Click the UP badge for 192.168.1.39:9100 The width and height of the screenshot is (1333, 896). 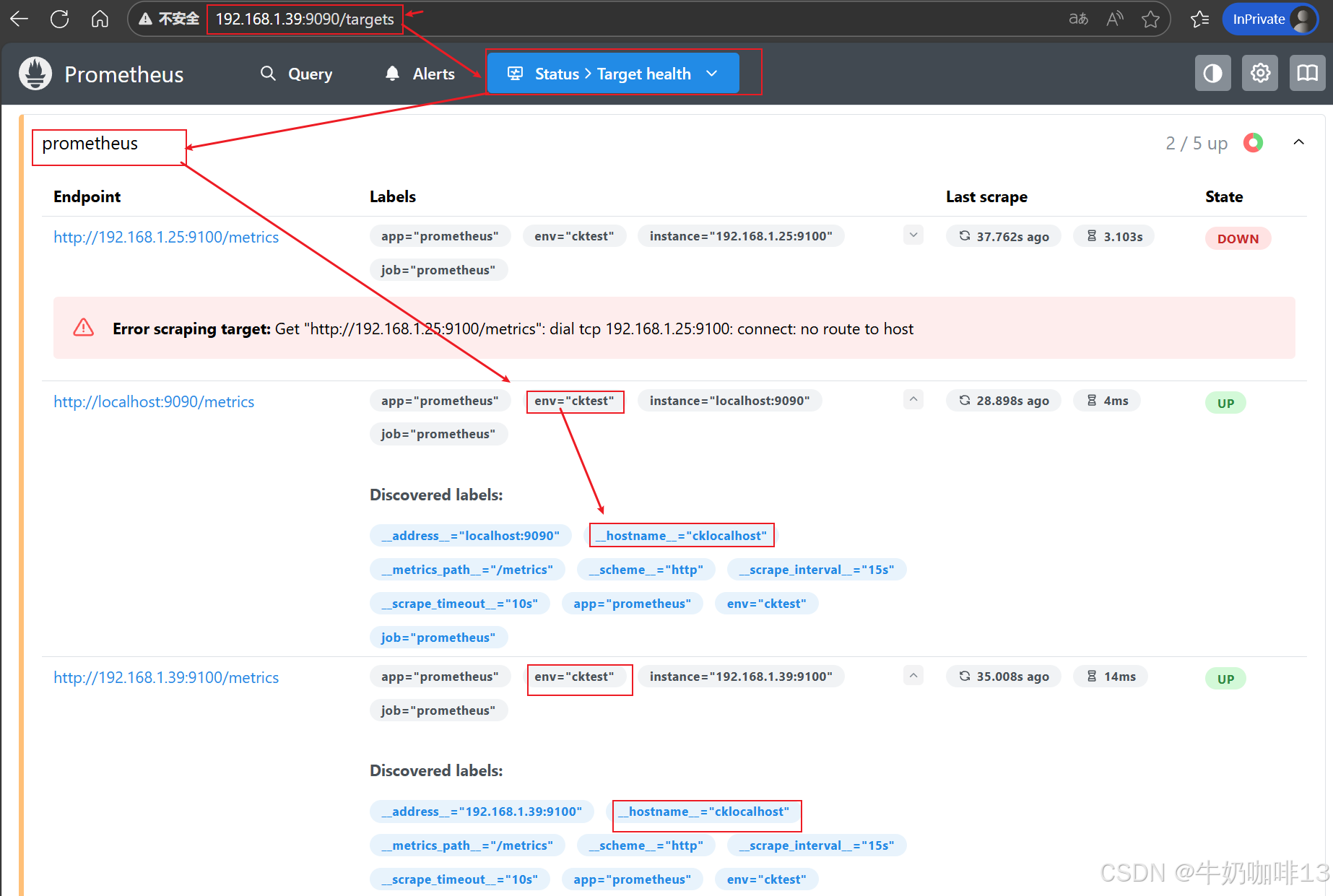[x=1225, y=679]
